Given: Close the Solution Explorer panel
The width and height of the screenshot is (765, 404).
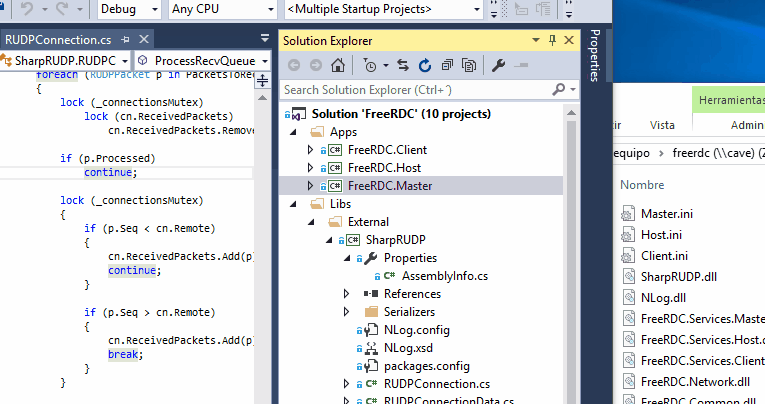Looking at the screenshot, I should (569, 40).
